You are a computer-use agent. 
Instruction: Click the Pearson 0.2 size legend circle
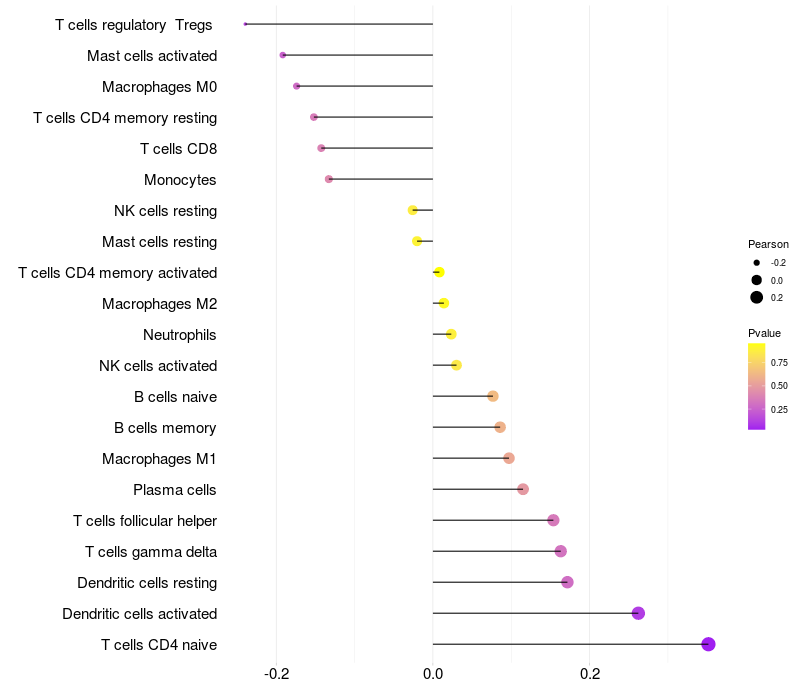point(757,297)
